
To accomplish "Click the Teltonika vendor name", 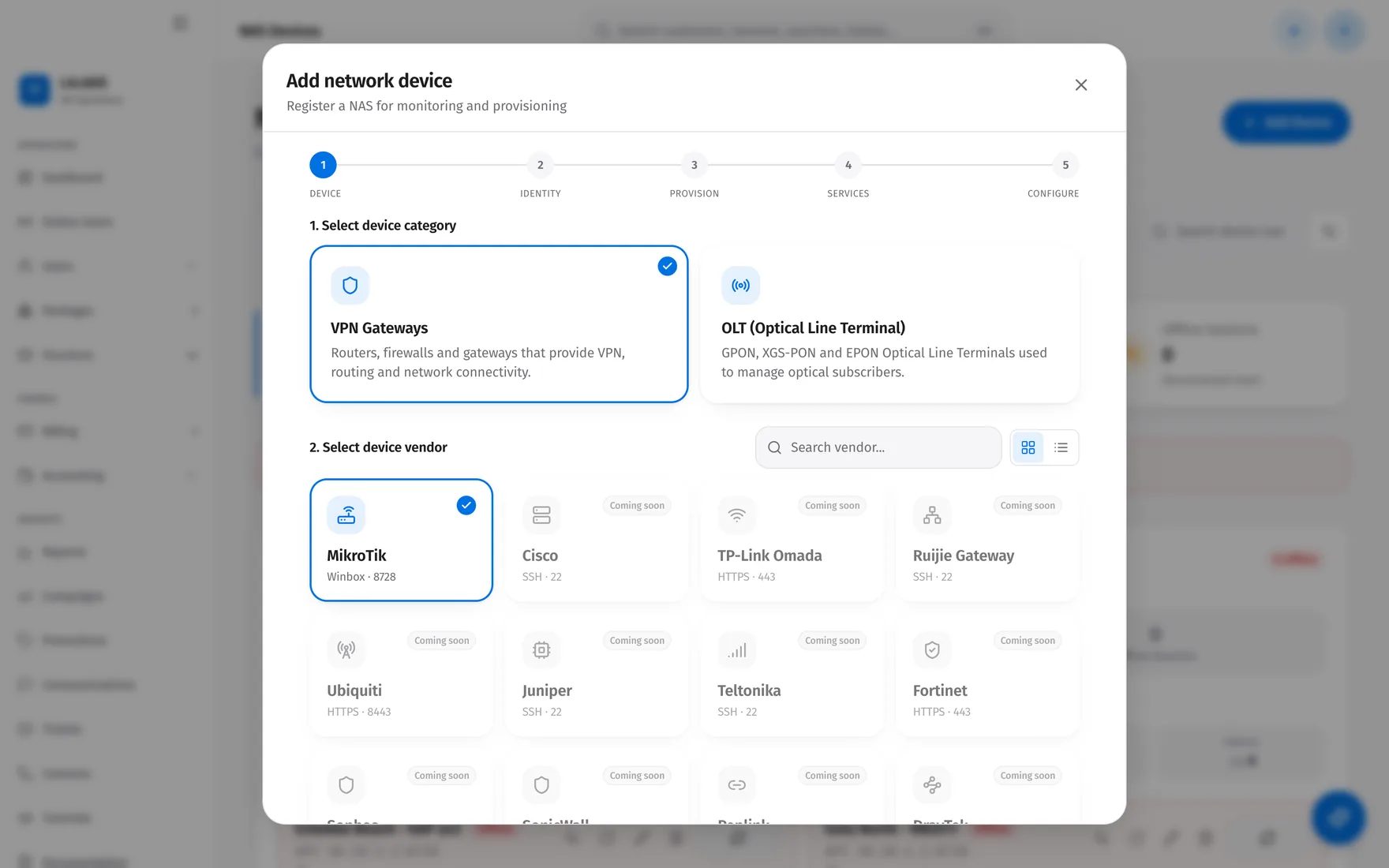I will click(749, 690).
